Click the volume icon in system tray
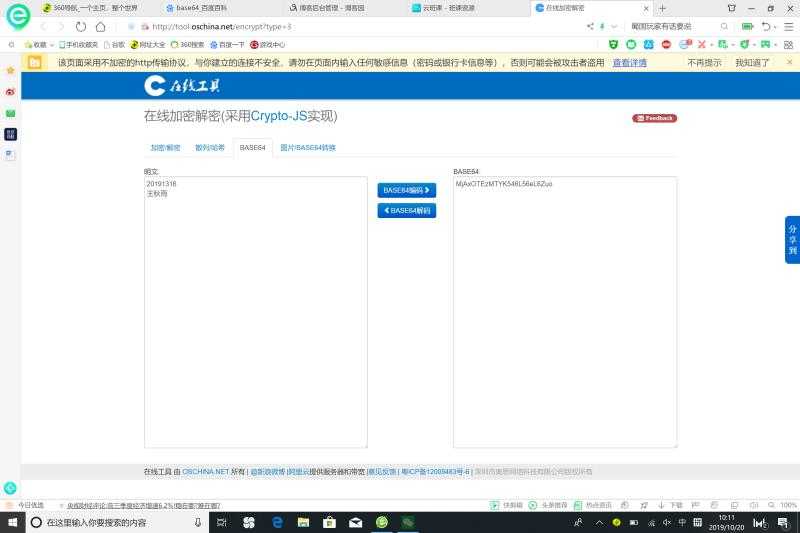 coord(667,522)
